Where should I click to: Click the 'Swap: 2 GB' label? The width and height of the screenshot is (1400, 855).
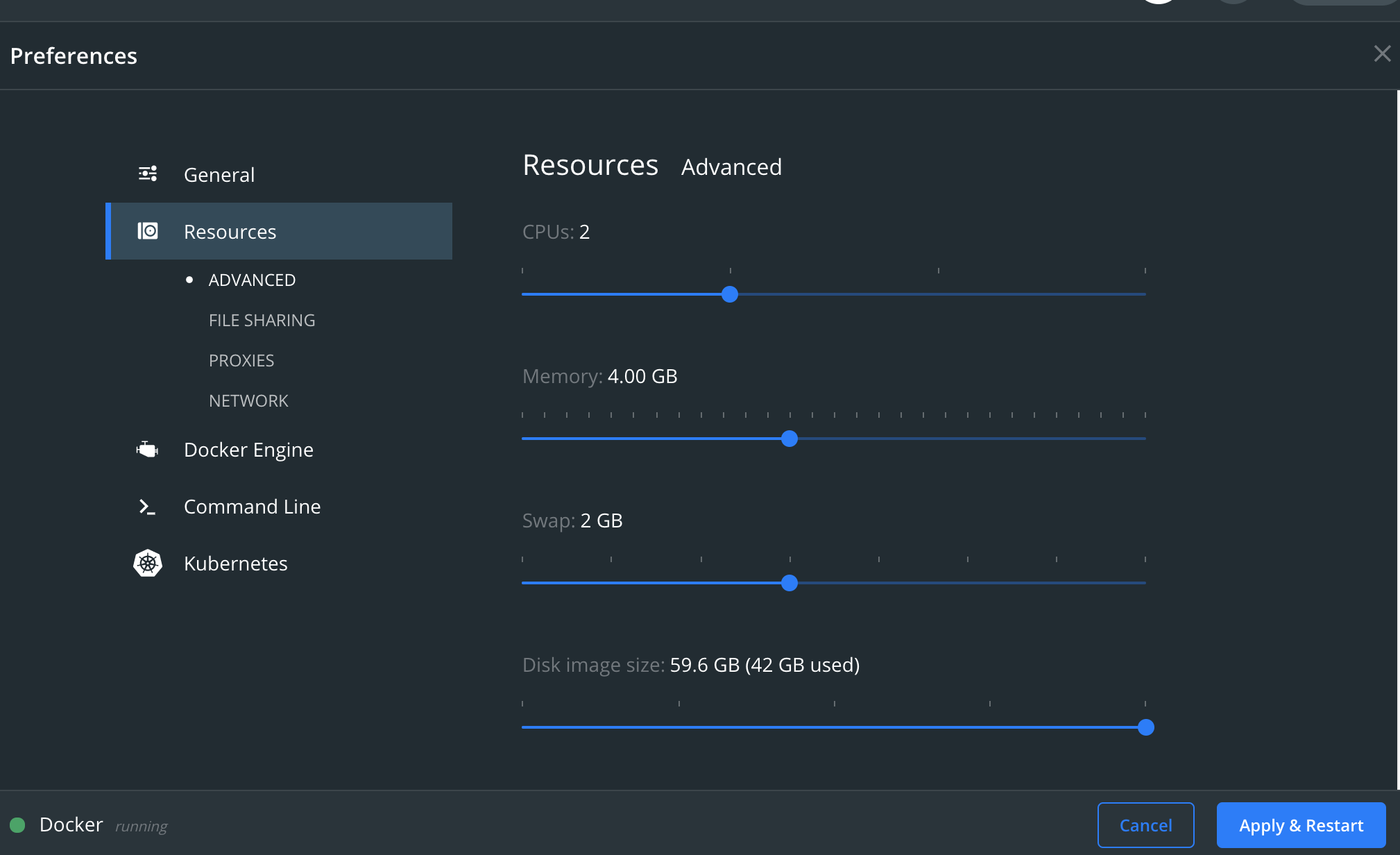point(572,520)
